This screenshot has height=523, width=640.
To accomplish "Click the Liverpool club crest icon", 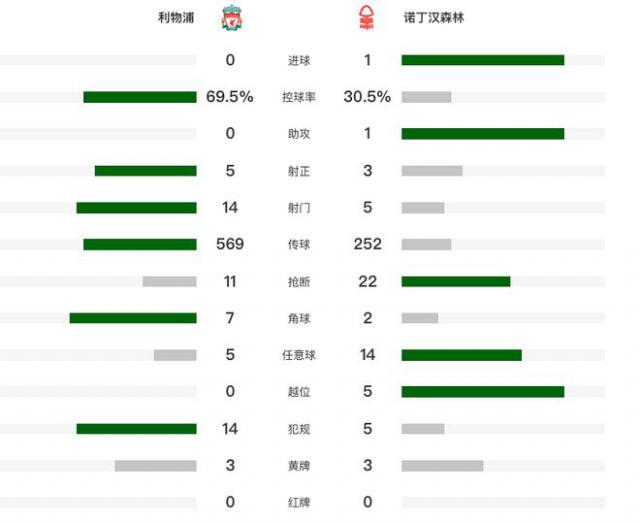I will [231, 18].
